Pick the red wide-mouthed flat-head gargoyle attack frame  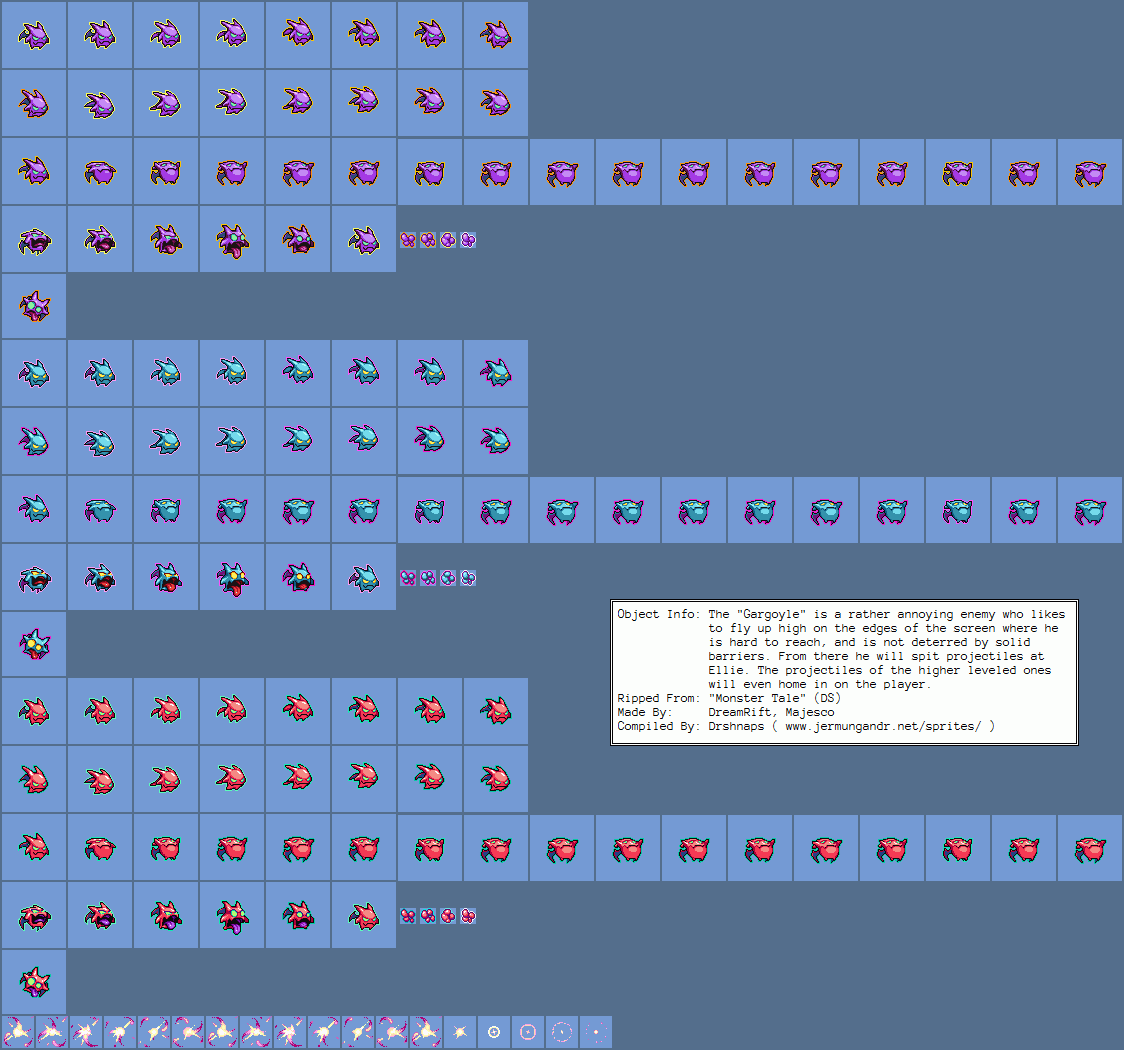tap(34, 915)
